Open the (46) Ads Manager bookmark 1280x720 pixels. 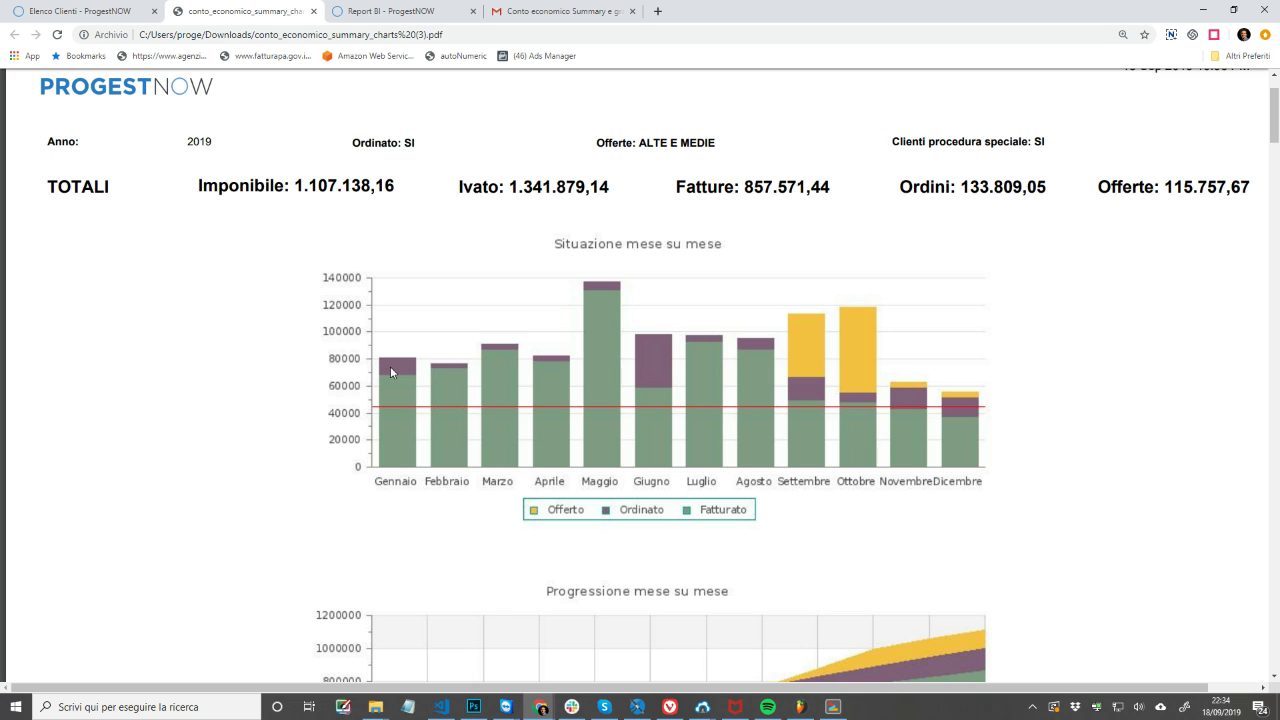pos(537,56)
